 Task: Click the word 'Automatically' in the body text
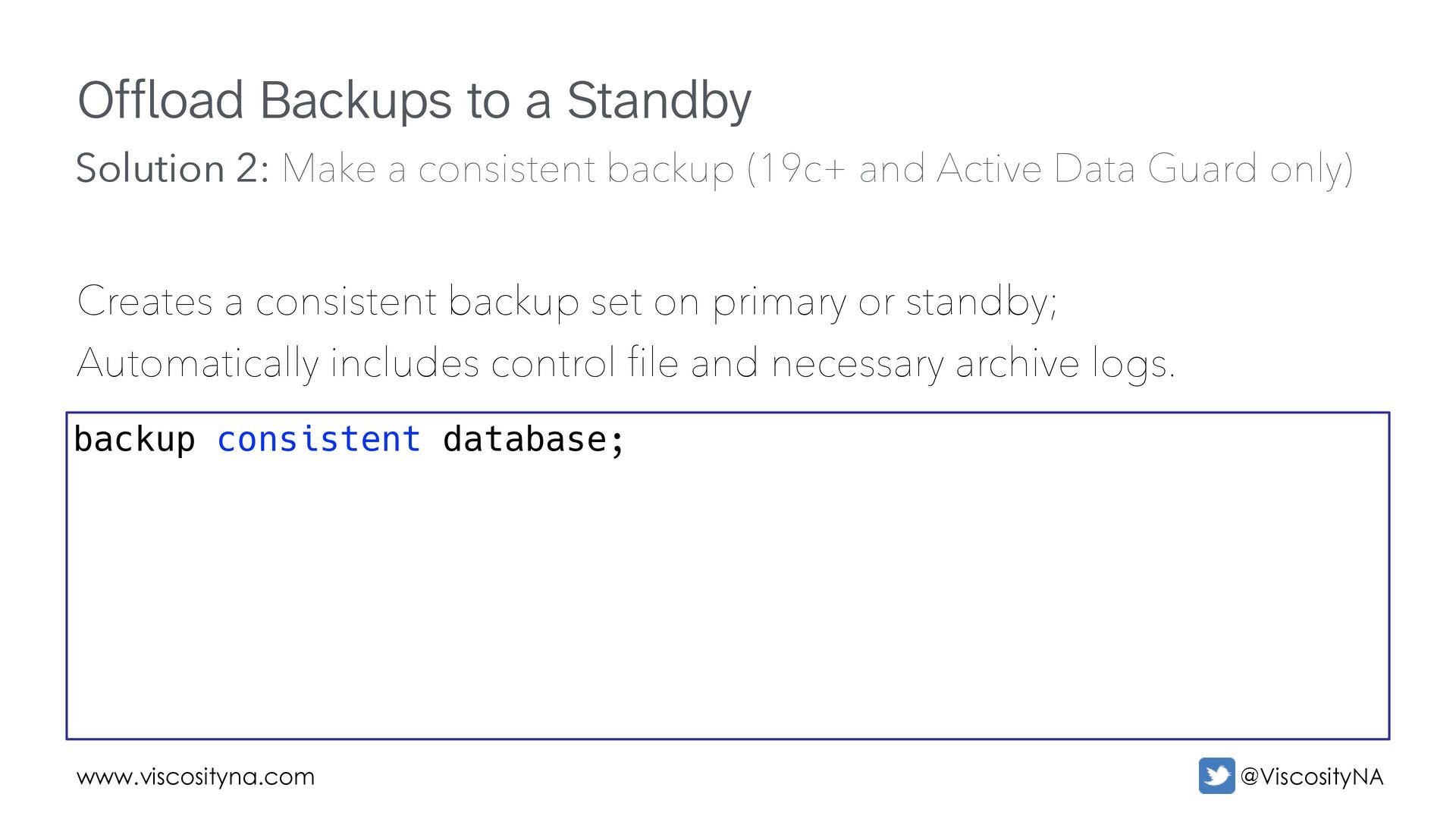pos(198,362)
